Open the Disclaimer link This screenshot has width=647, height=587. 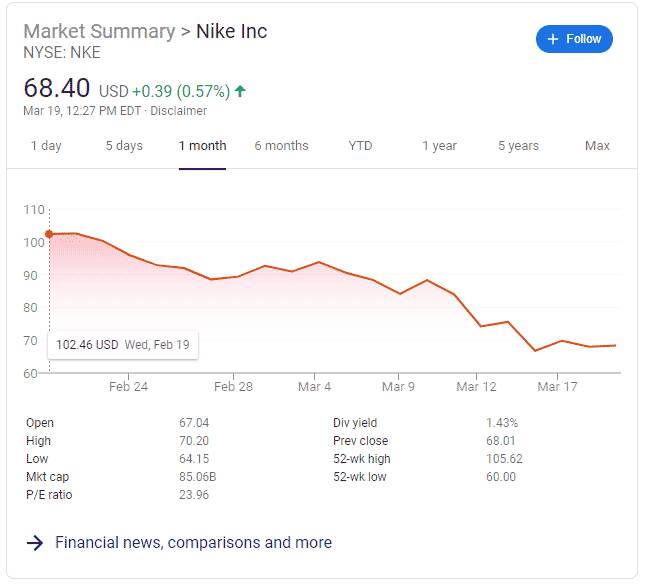(x=179, y=111)
